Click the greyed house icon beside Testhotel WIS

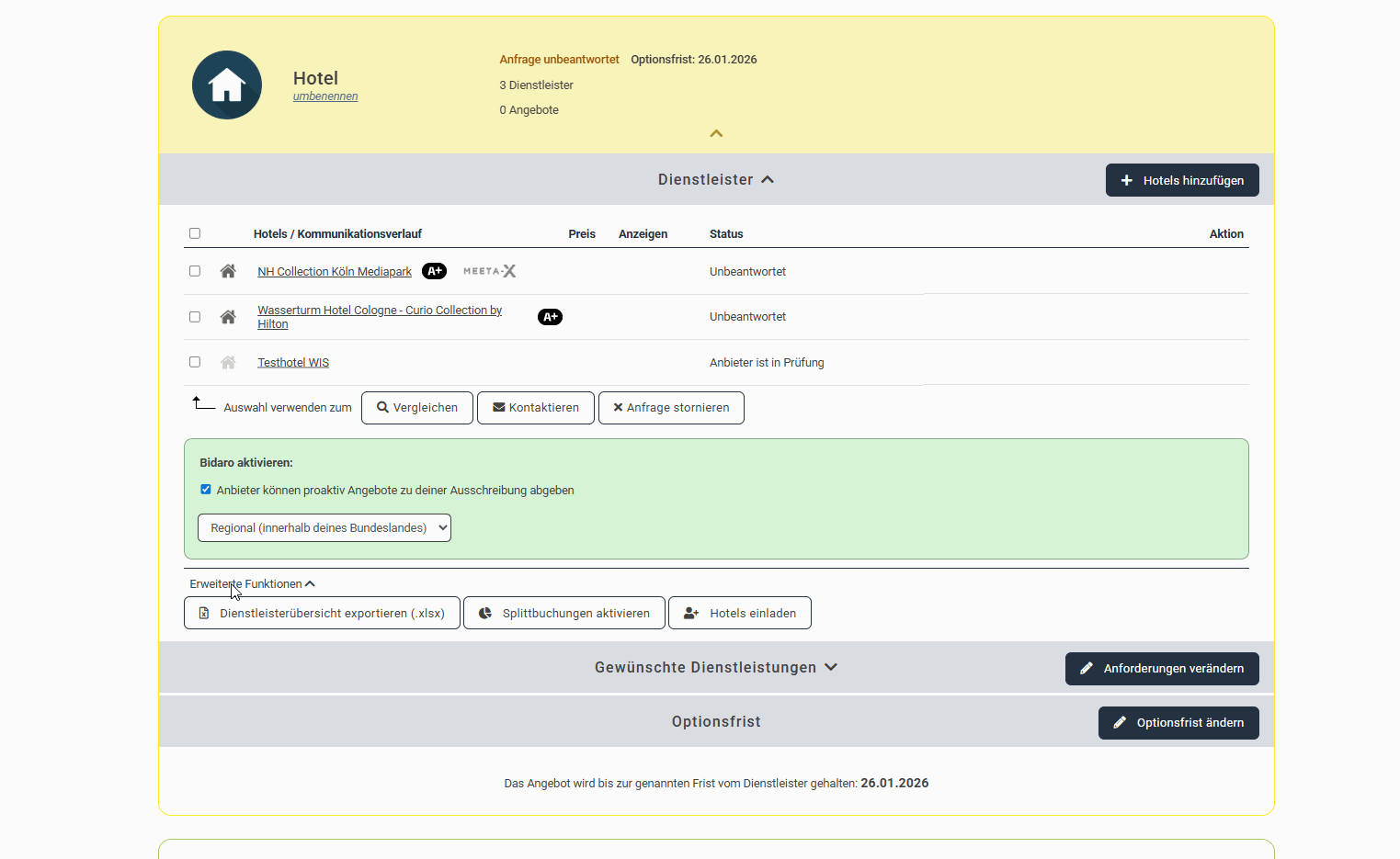pyautogui.click(x=228, y=363)
